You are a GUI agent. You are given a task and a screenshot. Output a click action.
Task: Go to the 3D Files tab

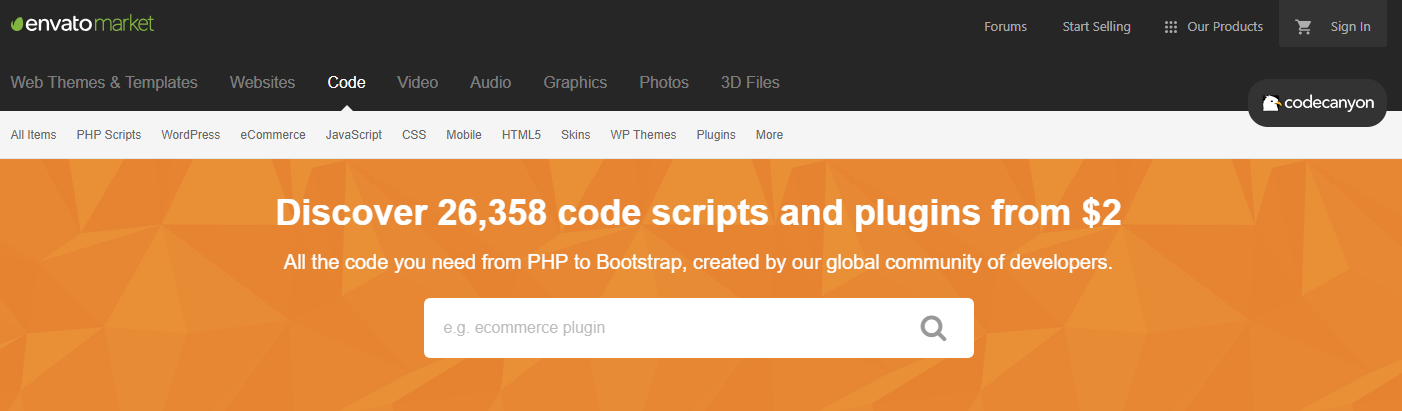(750, 83)
